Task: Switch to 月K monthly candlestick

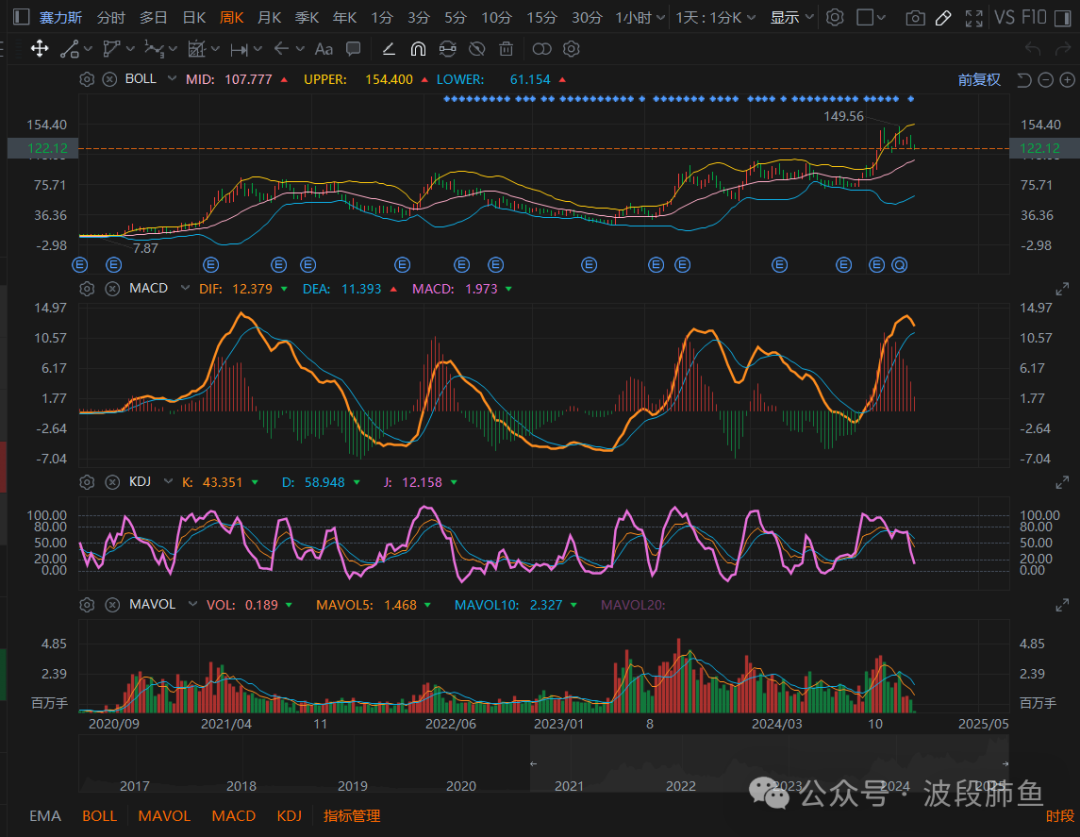Action: [269, 17]
